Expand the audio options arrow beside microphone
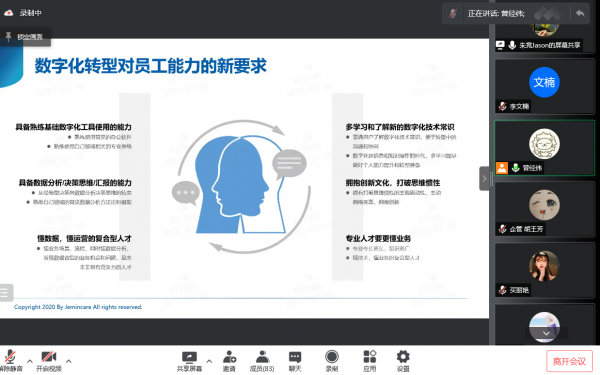This screenshot has width=600, height=375. coord(29,361)
